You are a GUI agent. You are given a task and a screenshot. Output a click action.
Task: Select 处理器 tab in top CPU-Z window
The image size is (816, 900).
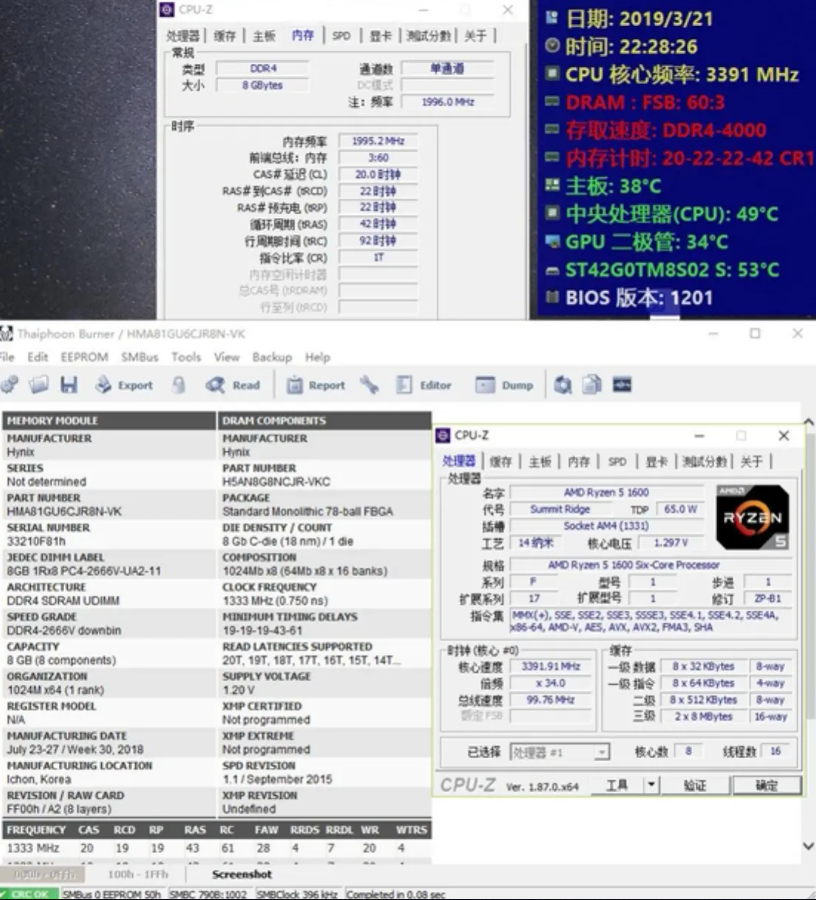(182, 36)
